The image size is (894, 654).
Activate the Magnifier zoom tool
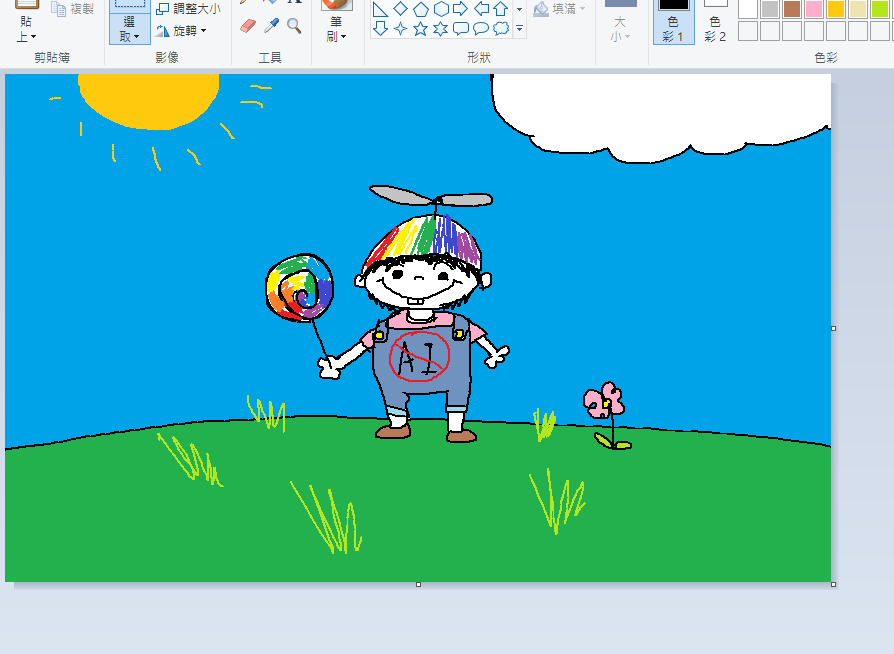(294, 26)
